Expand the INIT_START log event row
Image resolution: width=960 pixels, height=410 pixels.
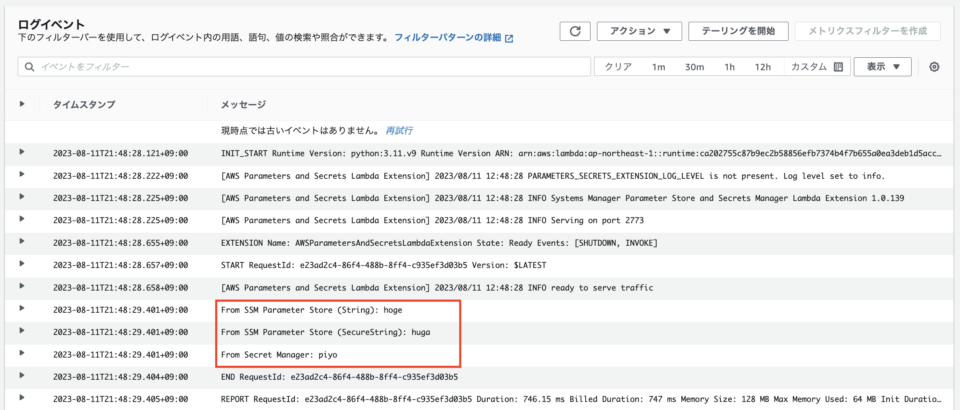(x=22, y=152)
